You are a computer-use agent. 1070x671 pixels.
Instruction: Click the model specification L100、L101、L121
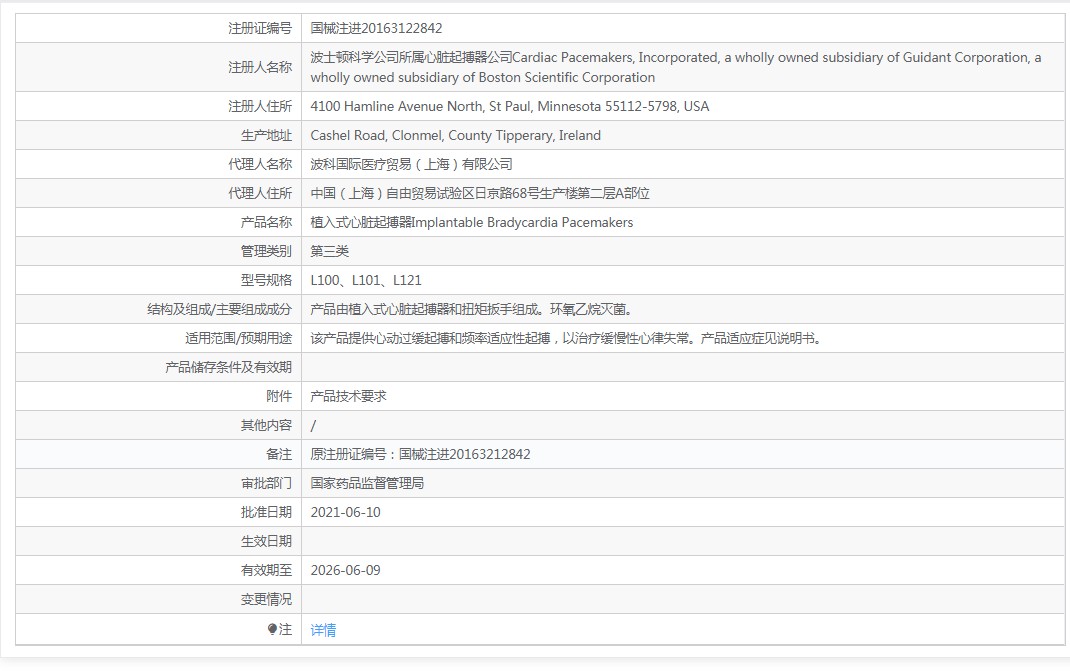(366, 281)
